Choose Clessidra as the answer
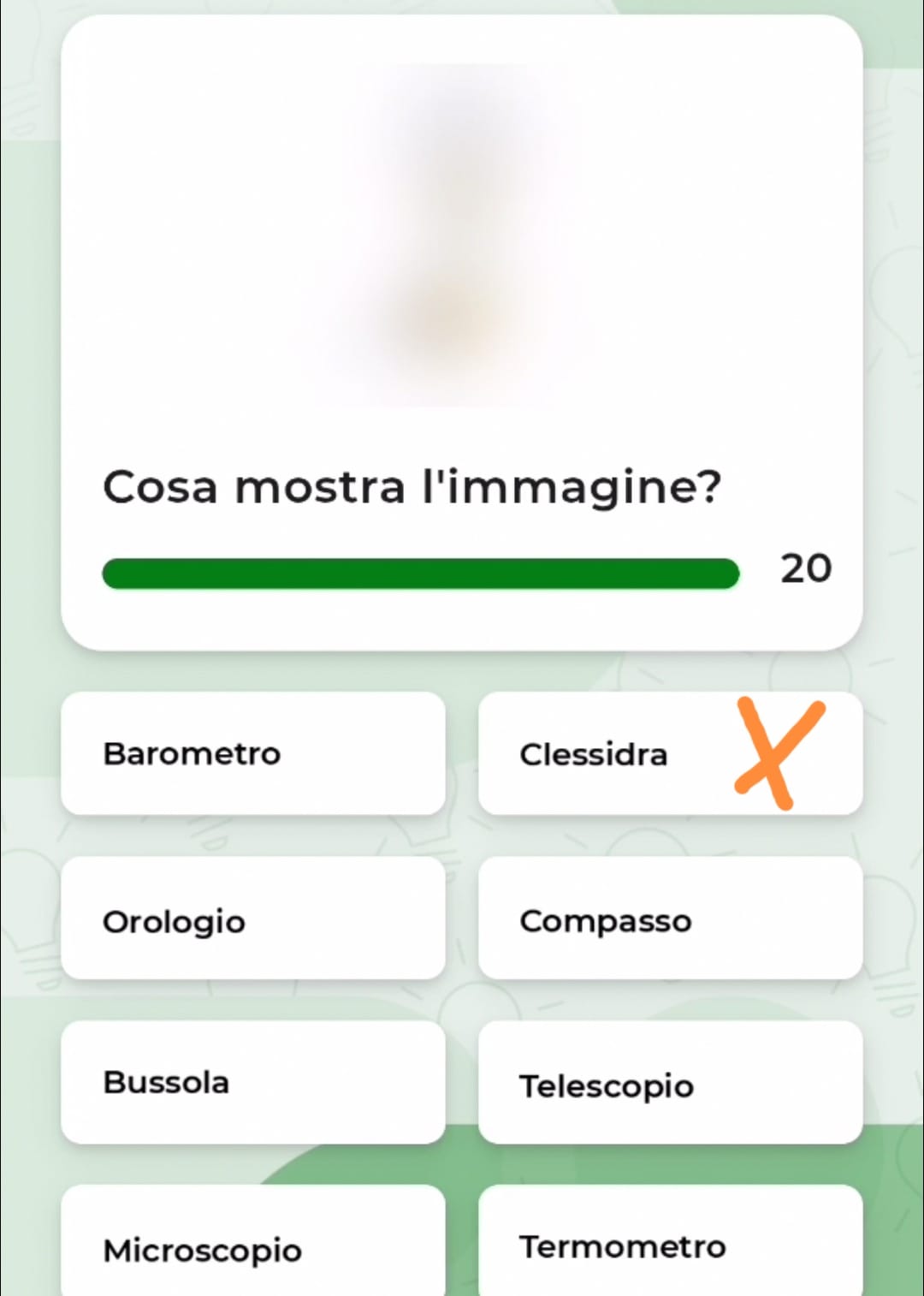924x1296 pixels. (x=670, y=753)
